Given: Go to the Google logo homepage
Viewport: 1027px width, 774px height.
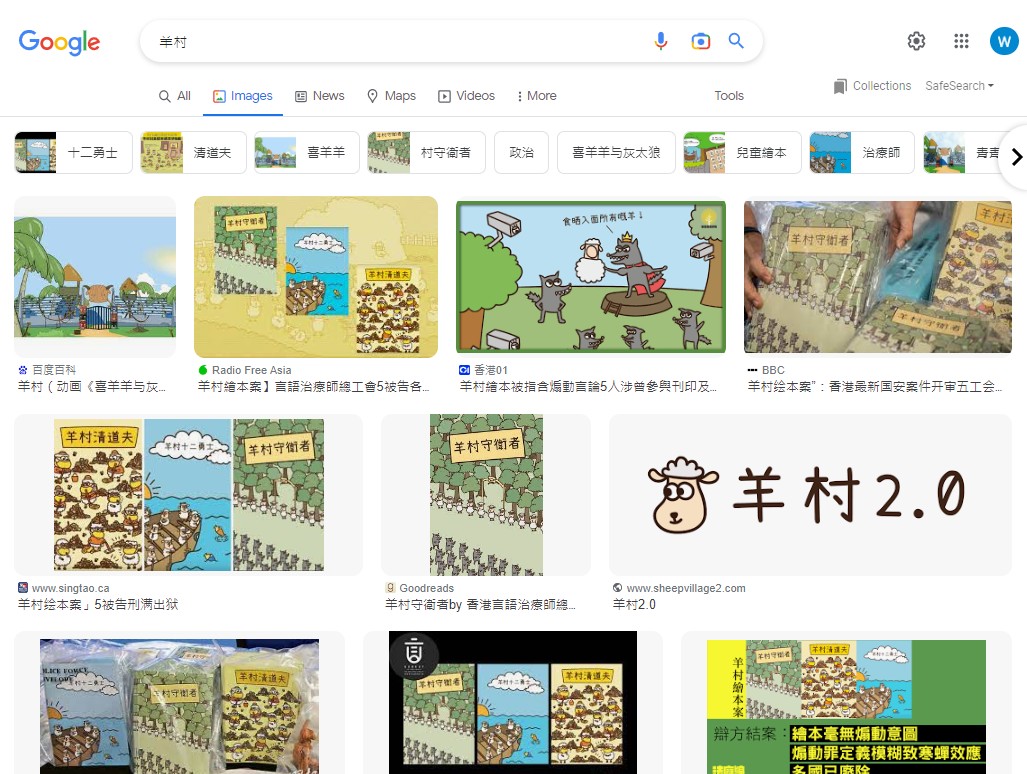Looking at the screenshot, I should click(x=59, y=42).
